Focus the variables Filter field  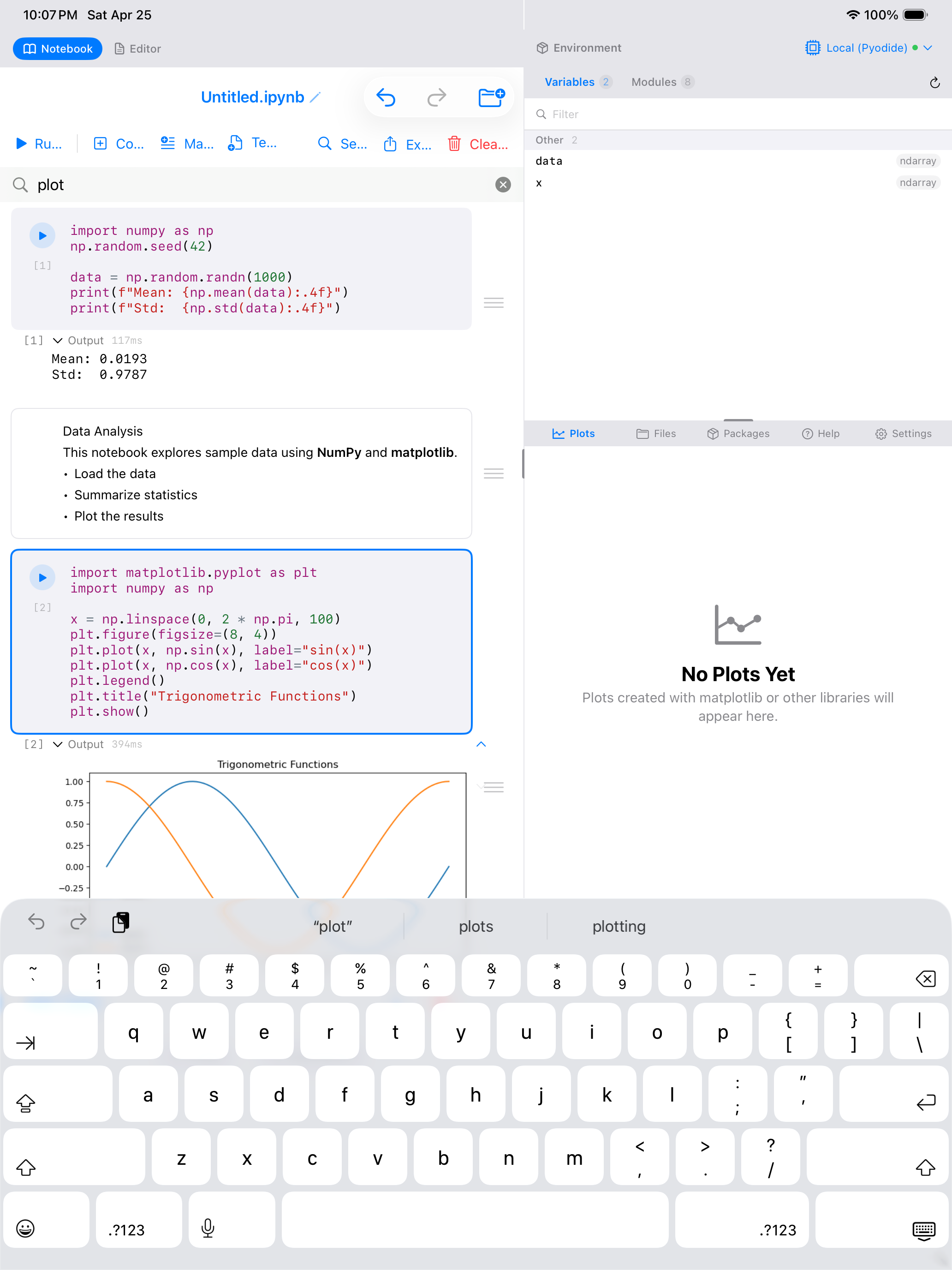(x=738, y=114)
